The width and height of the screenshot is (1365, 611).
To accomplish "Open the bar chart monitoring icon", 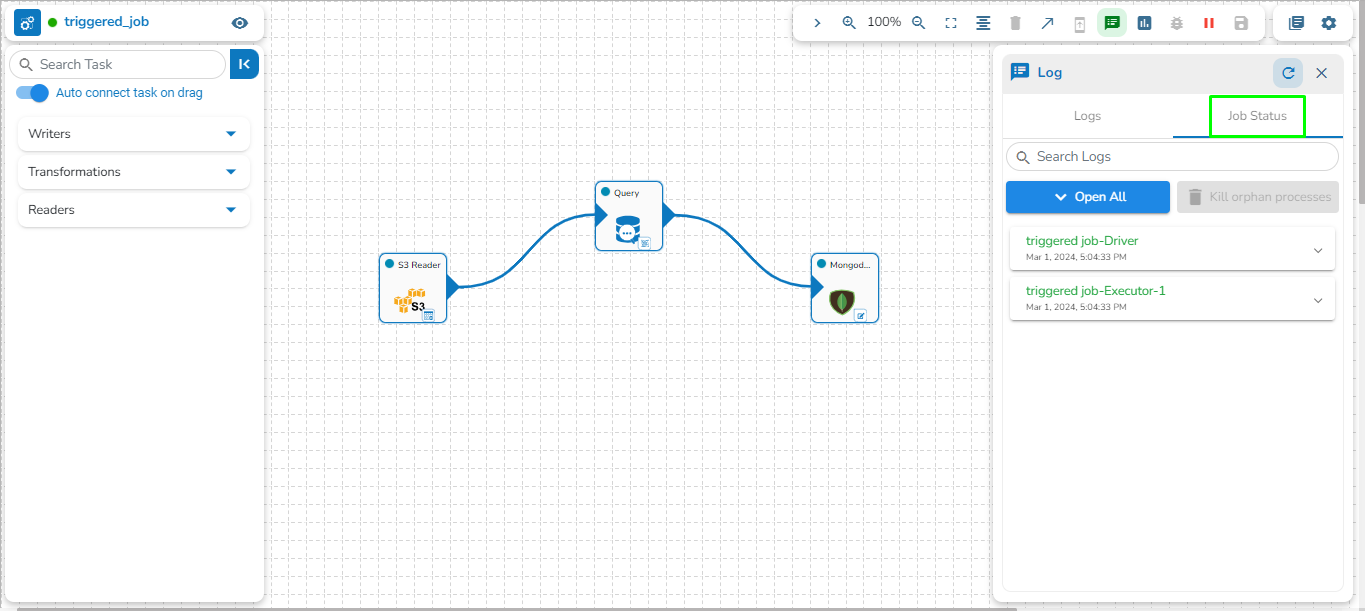I will click(1144, 23).
